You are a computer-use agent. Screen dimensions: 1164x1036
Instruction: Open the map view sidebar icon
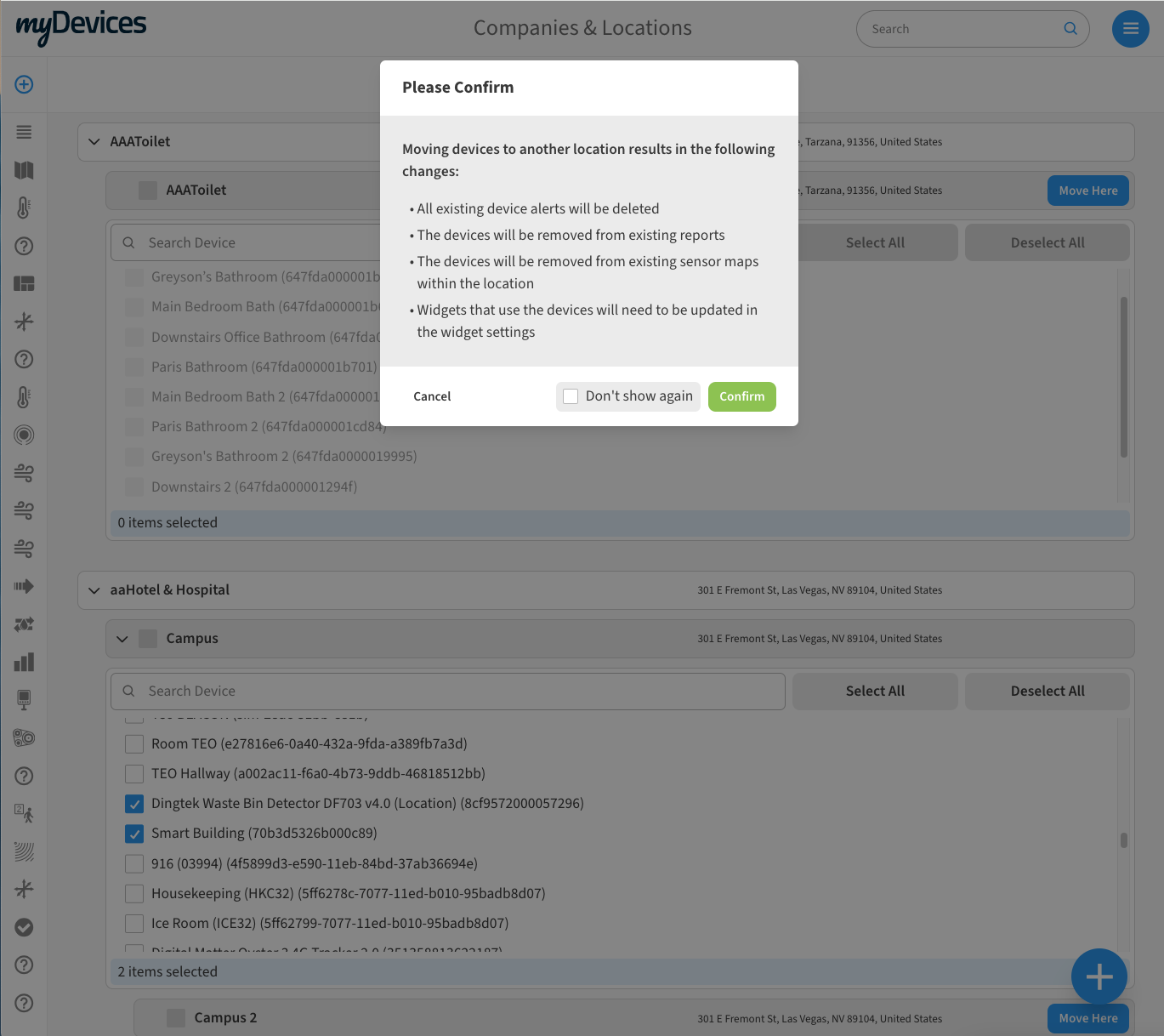24,170
